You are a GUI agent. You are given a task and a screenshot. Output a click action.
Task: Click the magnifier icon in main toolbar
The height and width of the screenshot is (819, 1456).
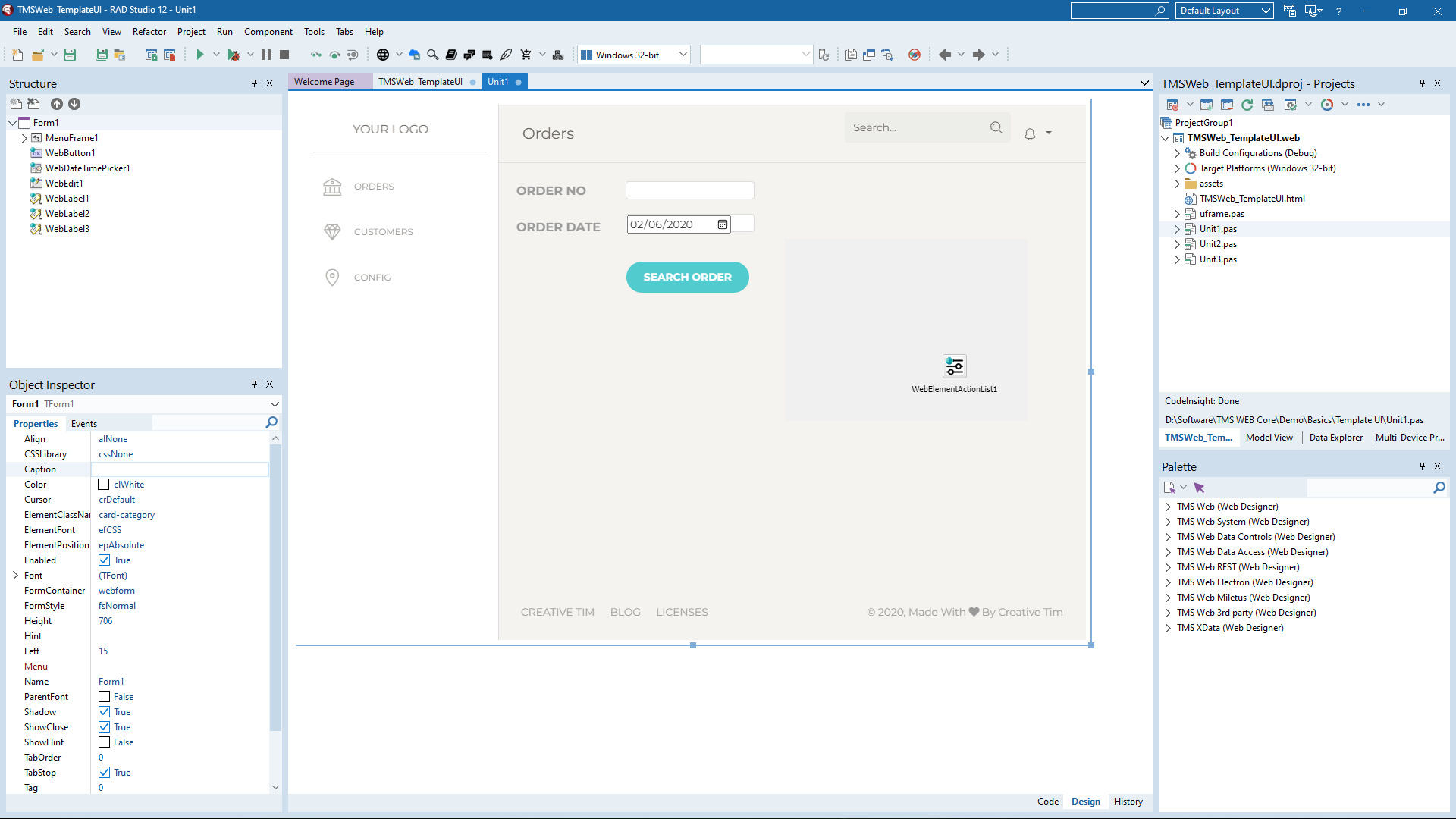tap(433, 55)
